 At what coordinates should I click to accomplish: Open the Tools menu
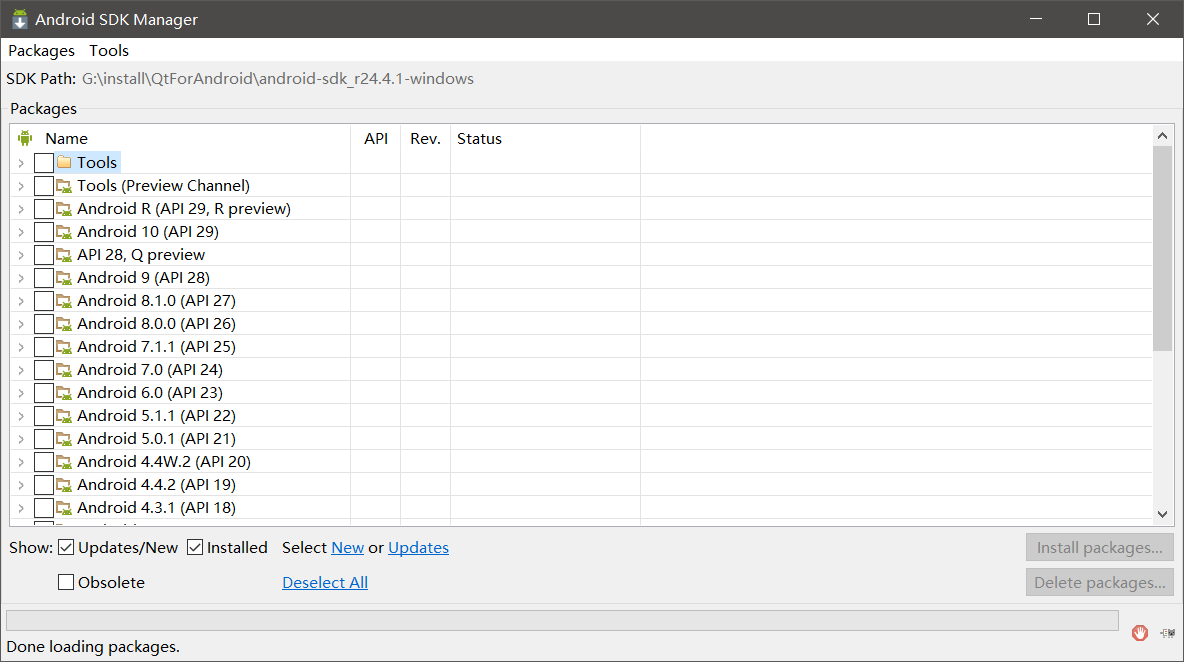click(108, 50)
